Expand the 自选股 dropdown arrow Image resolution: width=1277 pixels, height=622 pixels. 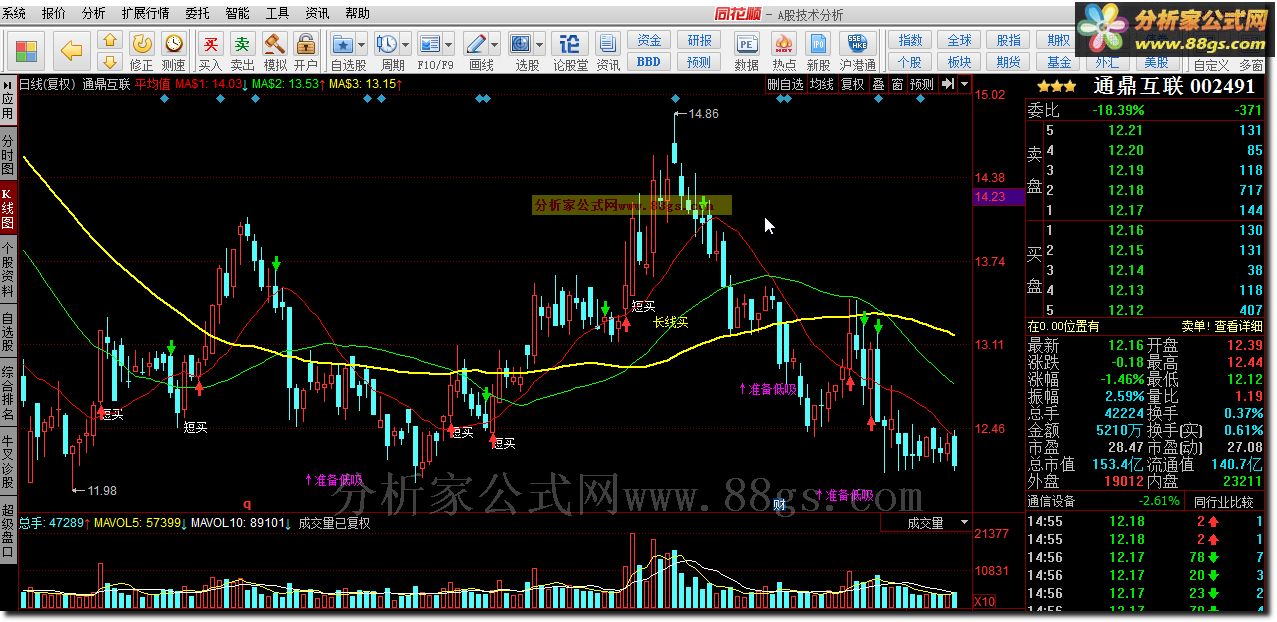(361, 45)
